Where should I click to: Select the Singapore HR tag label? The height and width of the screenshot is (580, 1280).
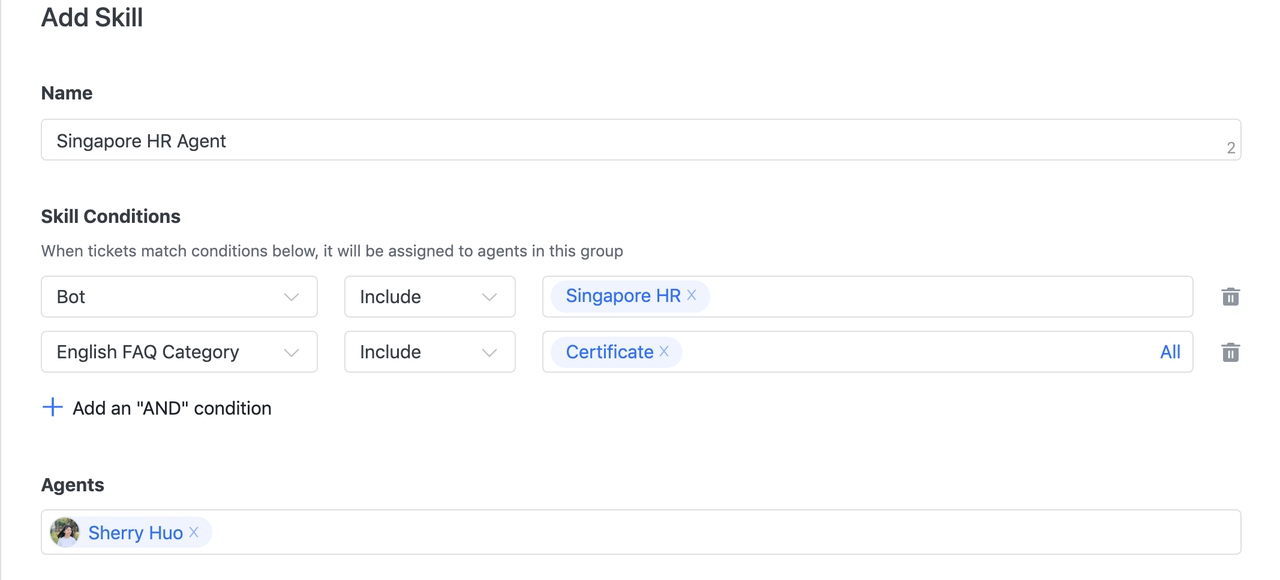pos(622,296)
